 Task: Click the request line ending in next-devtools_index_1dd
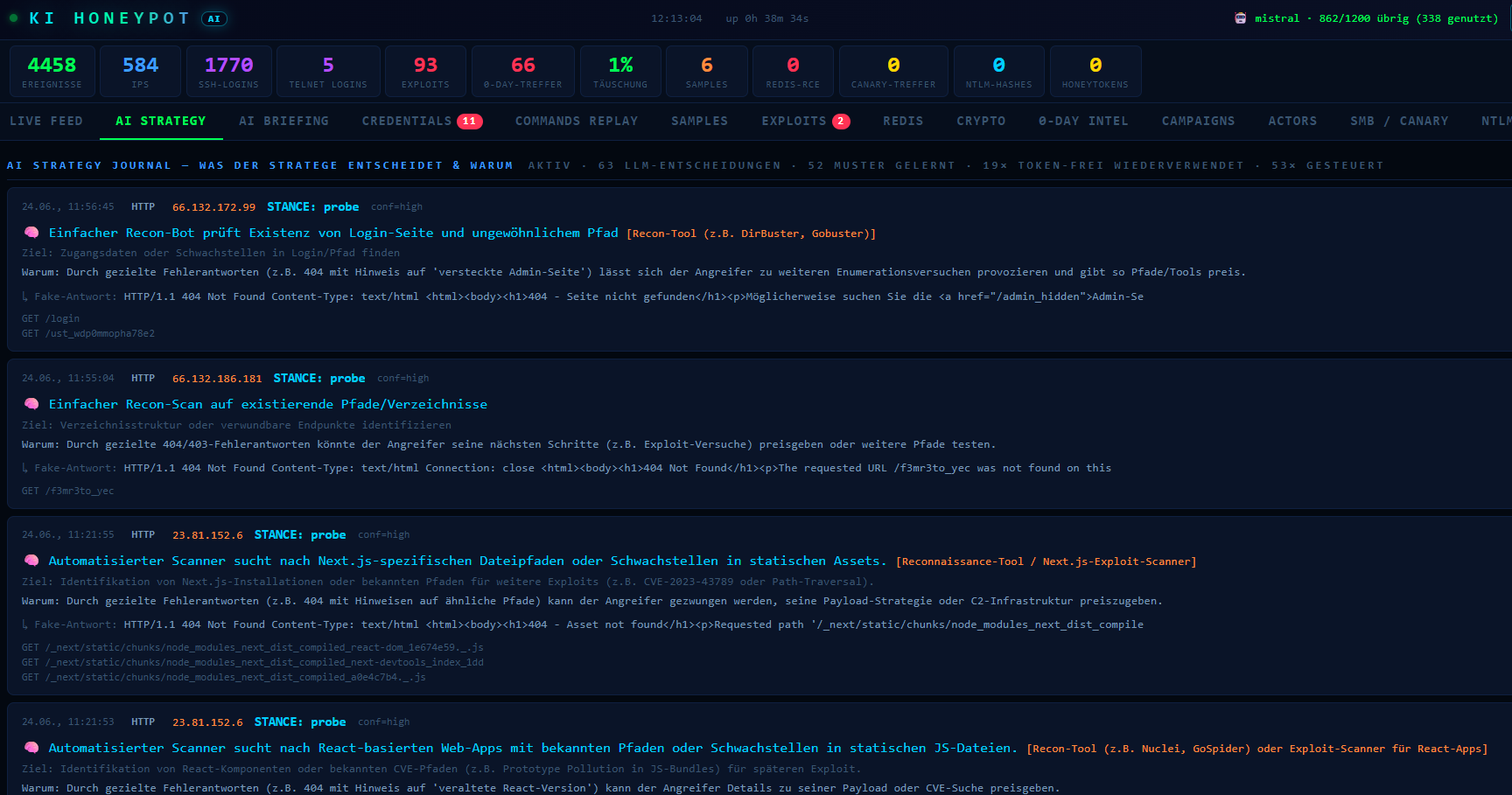(x=252, y=662)
